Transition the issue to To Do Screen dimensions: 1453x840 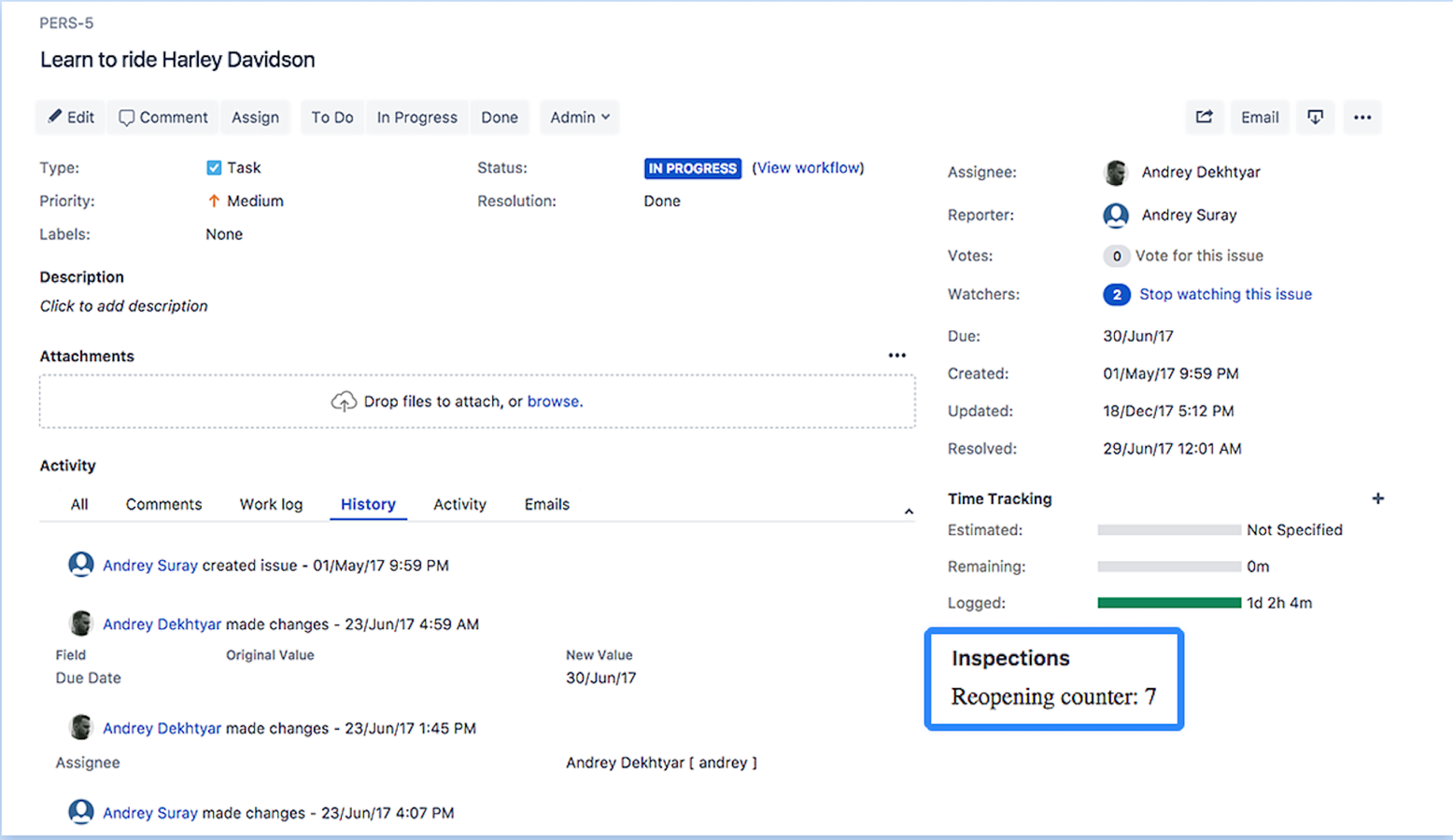tap(332, 118)
